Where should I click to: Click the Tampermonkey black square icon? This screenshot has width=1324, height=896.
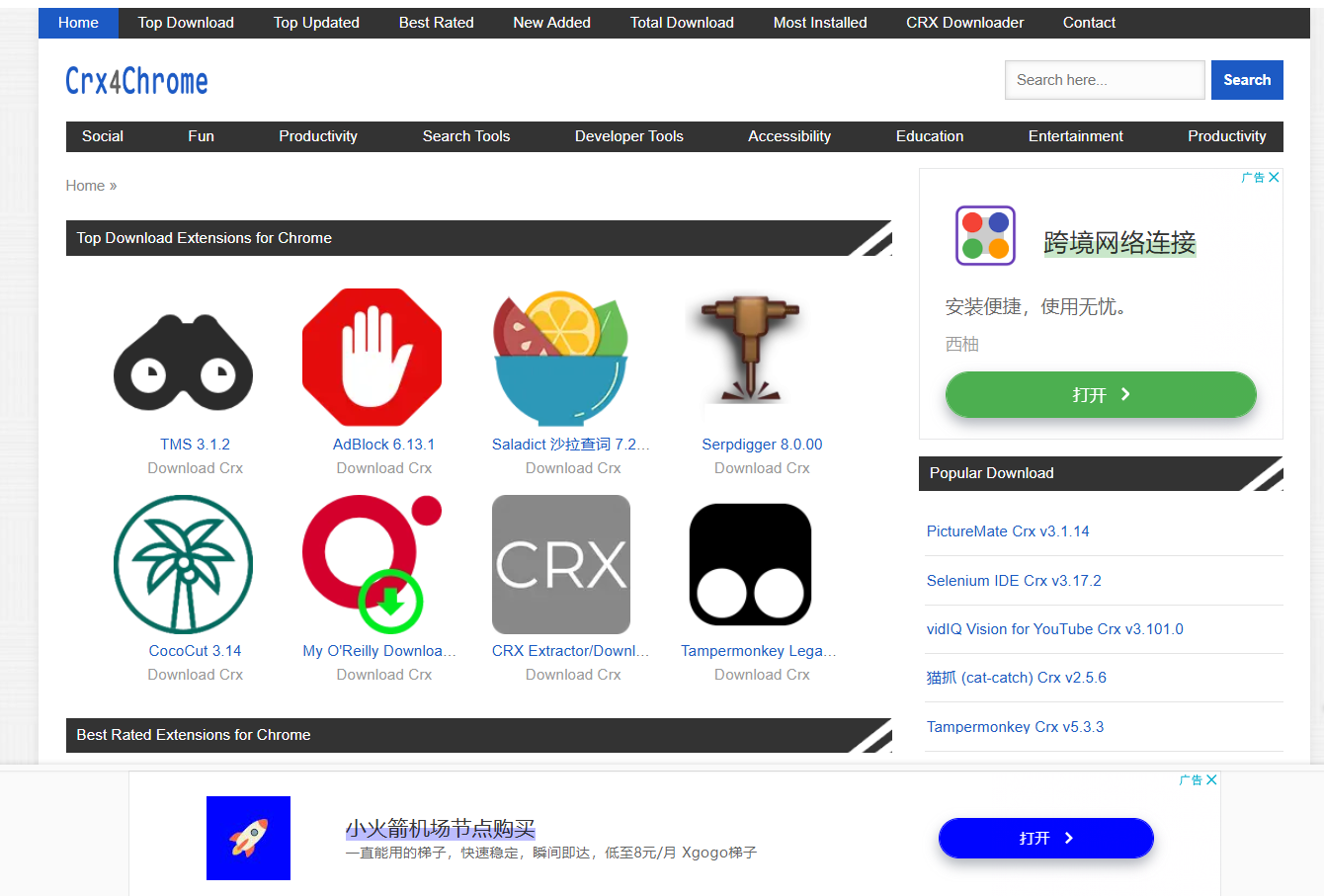(x=750, y=564)
